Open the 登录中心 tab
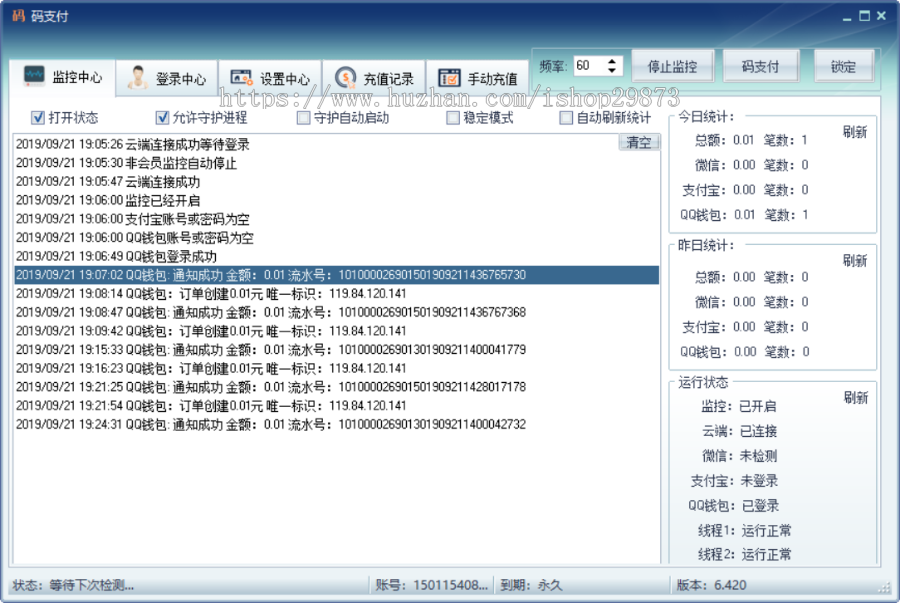This screenshot has width=900, height=603. point(166,78)
